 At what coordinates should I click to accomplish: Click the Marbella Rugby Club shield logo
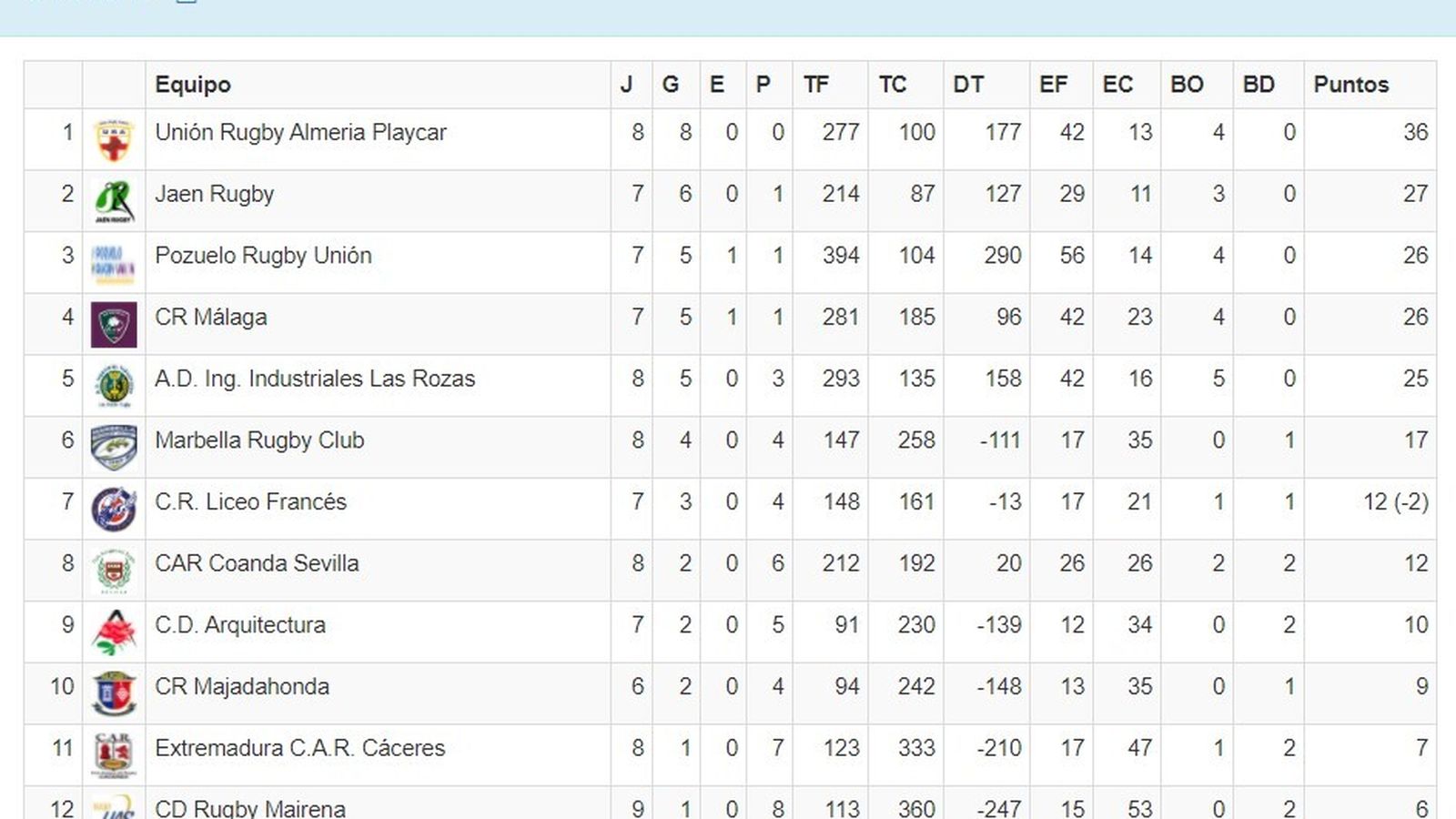tap(114, 448)
